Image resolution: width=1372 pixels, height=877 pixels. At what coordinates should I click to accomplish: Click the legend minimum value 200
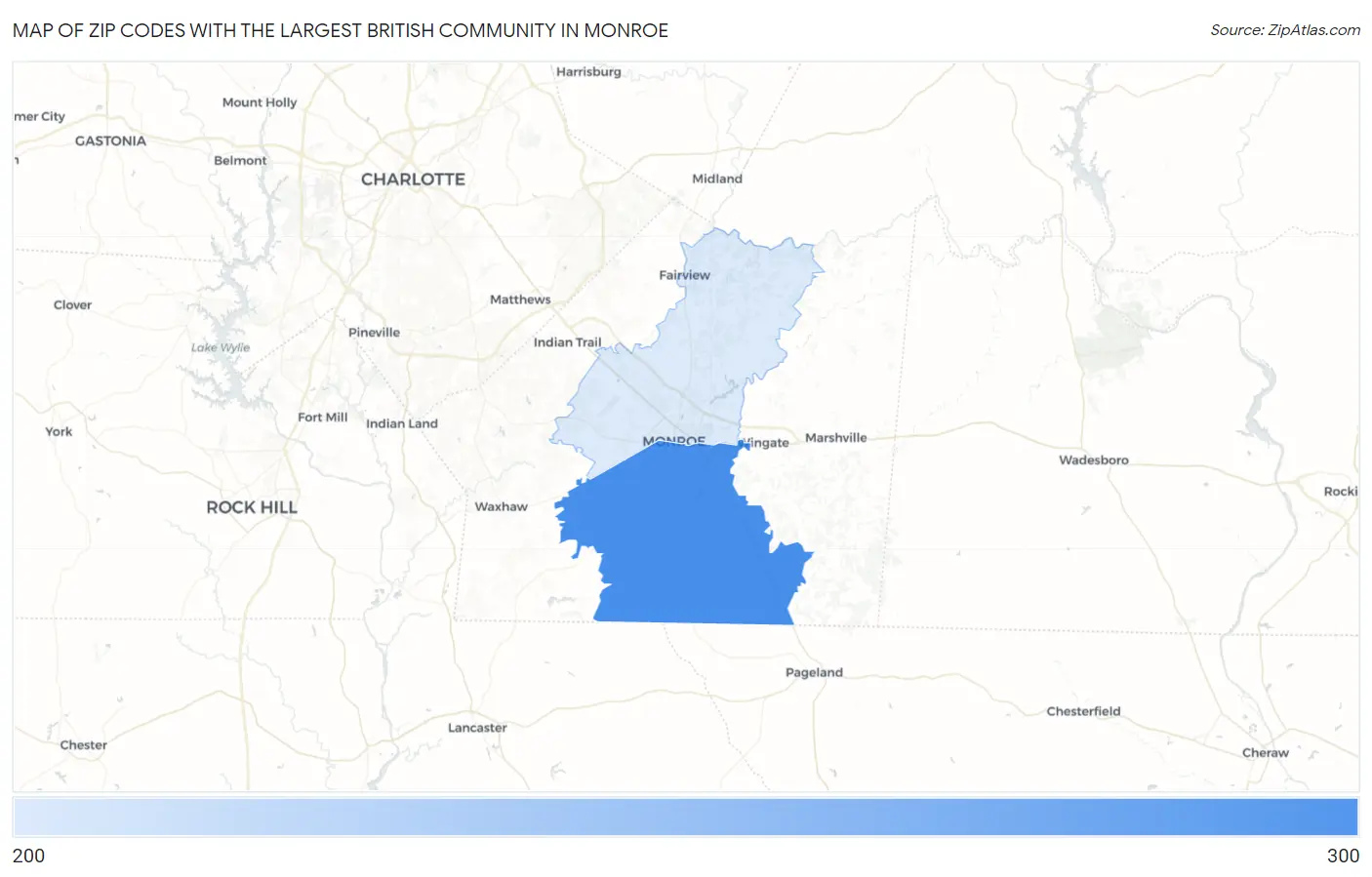[x=28, y=856]
